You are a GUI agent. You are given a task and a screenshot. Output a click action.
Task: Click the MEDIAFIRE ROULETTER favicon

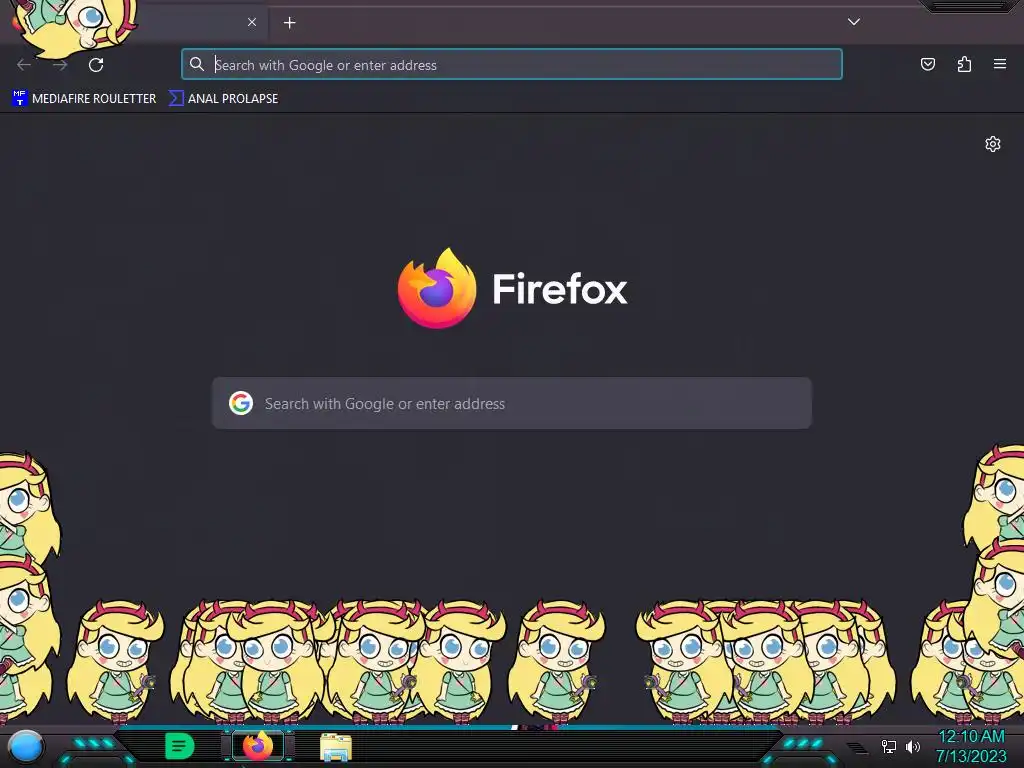[20, 98]
